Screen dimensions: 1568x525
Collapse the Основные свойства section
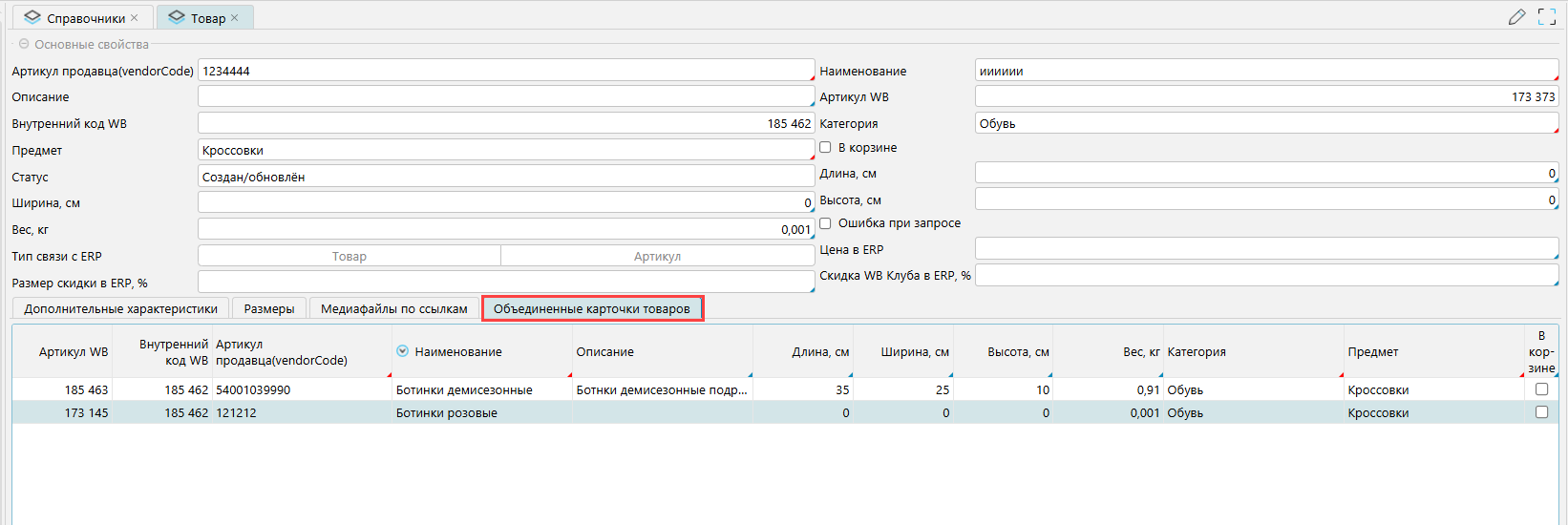pos(24,44)
